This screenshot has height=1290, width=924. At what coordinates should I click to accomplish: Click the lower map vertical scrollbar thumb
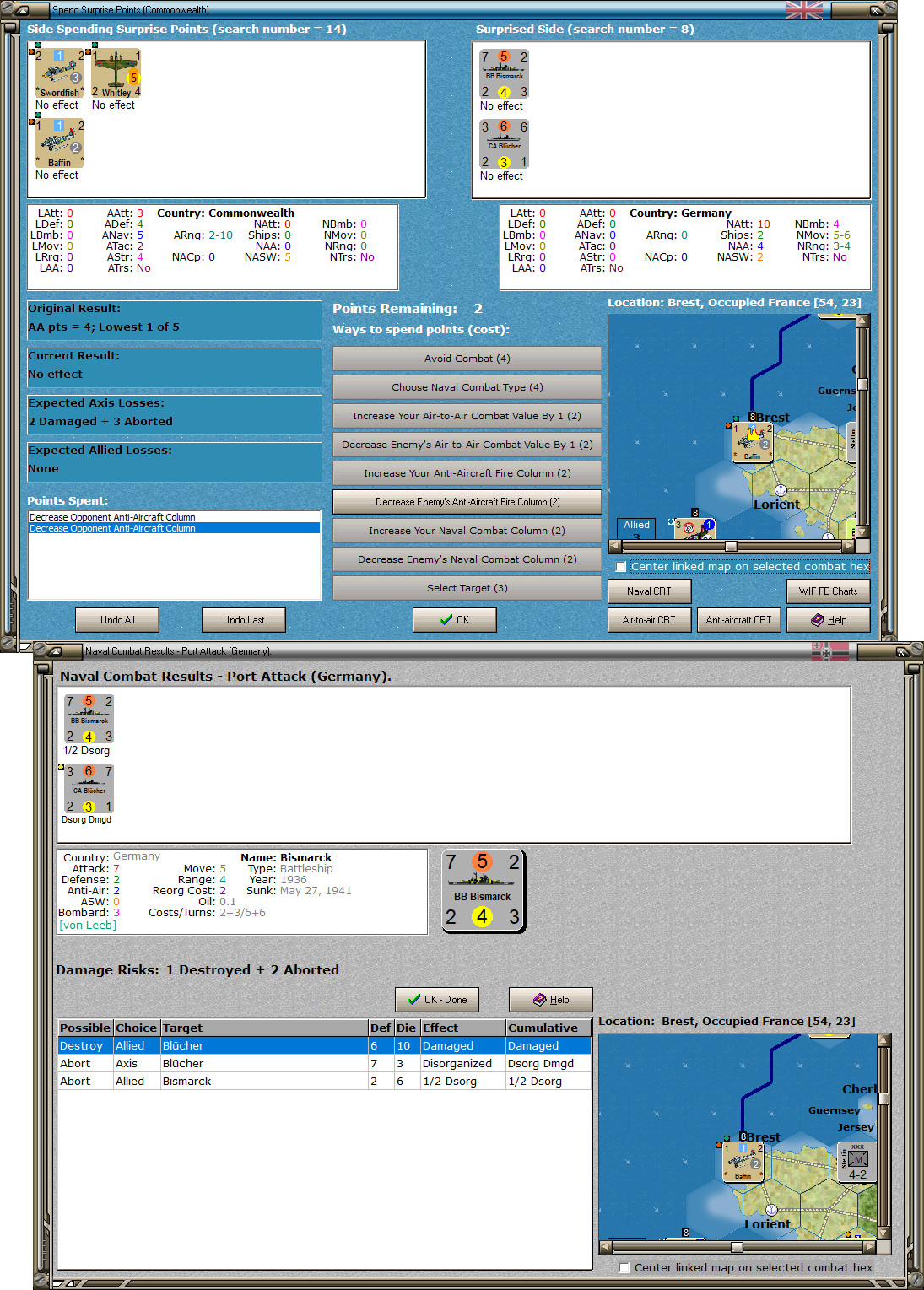pyautogui.click(x=883, y=1098)
